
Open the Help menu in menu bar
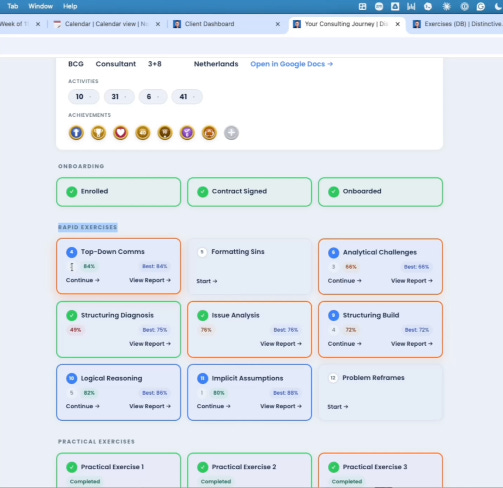pyautogui.click(x=70, y=6)
